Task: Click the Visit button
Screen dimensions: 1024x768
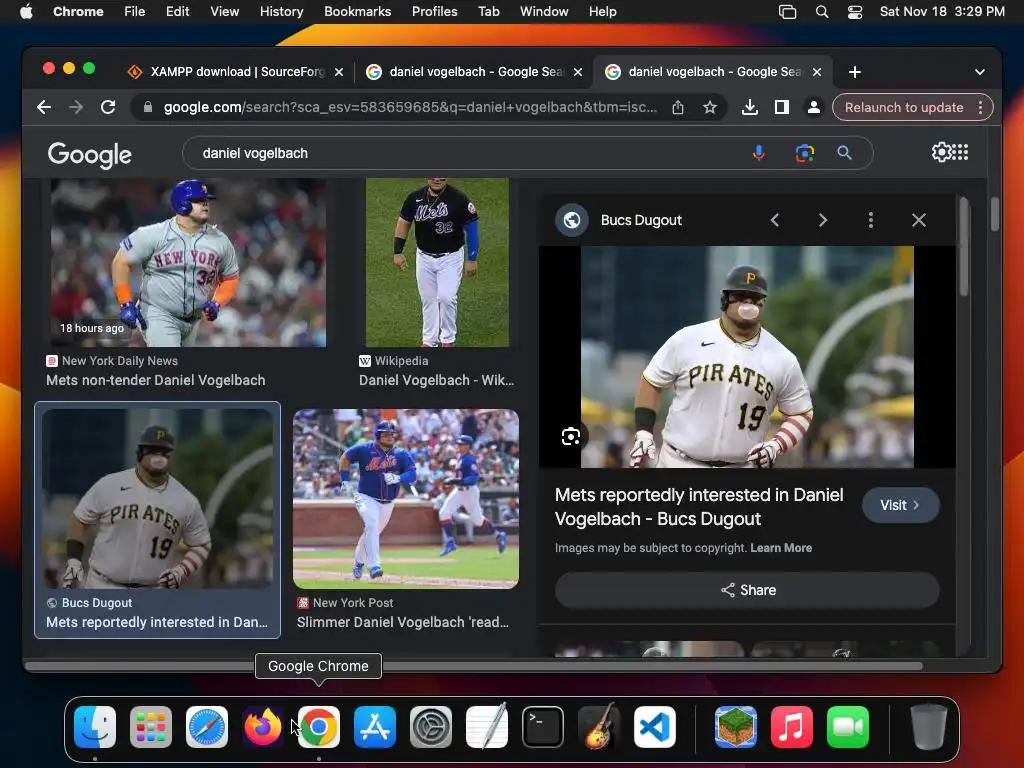Action: pos(901,505)
